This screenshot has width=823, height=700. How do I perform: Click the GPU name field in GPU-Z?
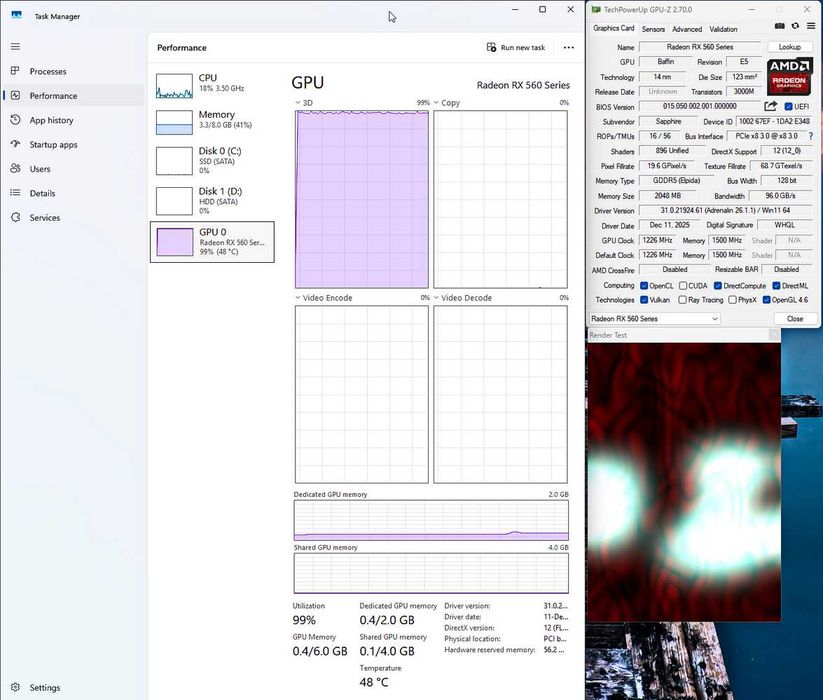coord(700,47)
